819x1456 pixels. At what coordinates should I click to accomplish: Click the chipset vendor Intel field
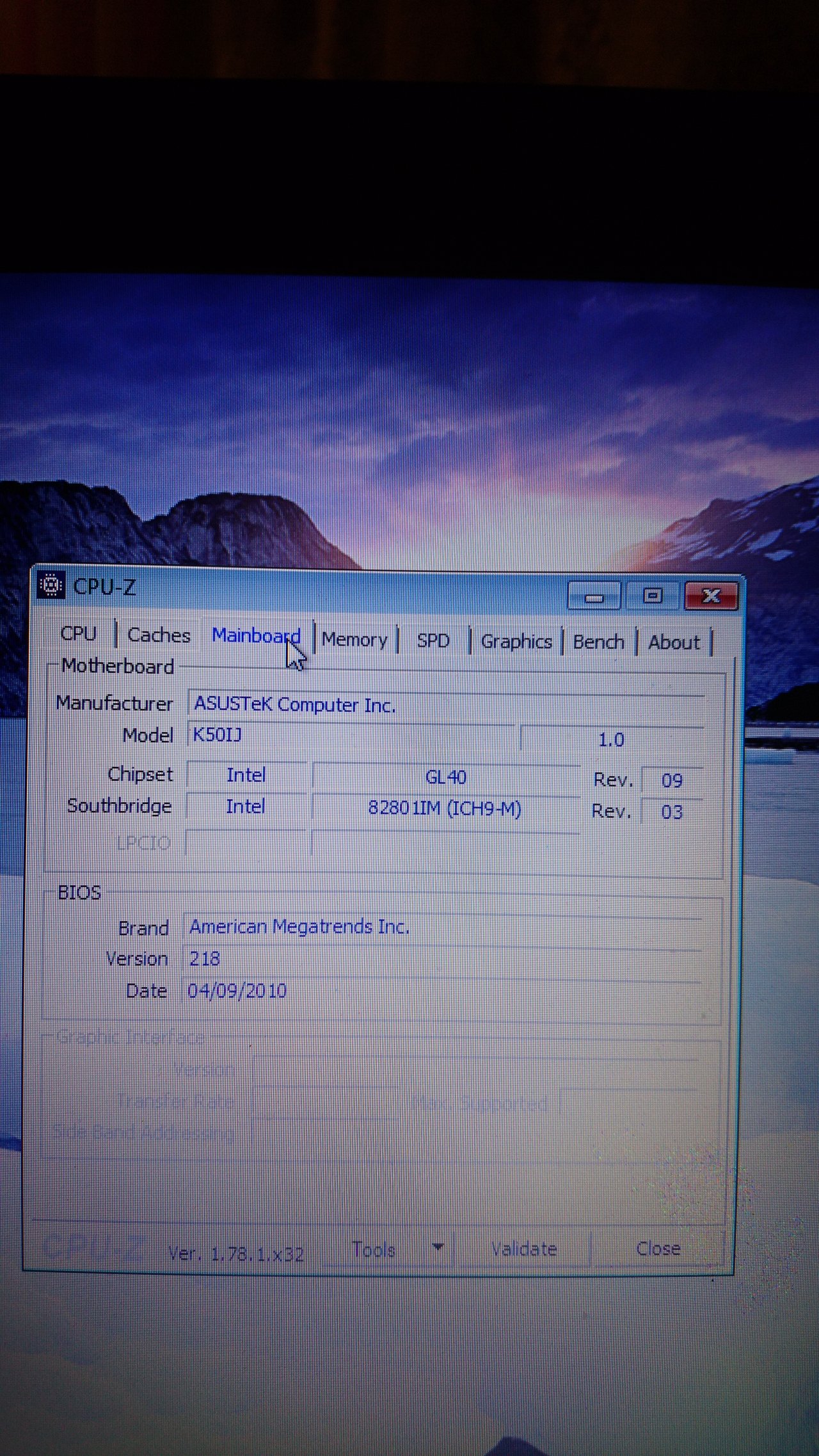[246, 775]
